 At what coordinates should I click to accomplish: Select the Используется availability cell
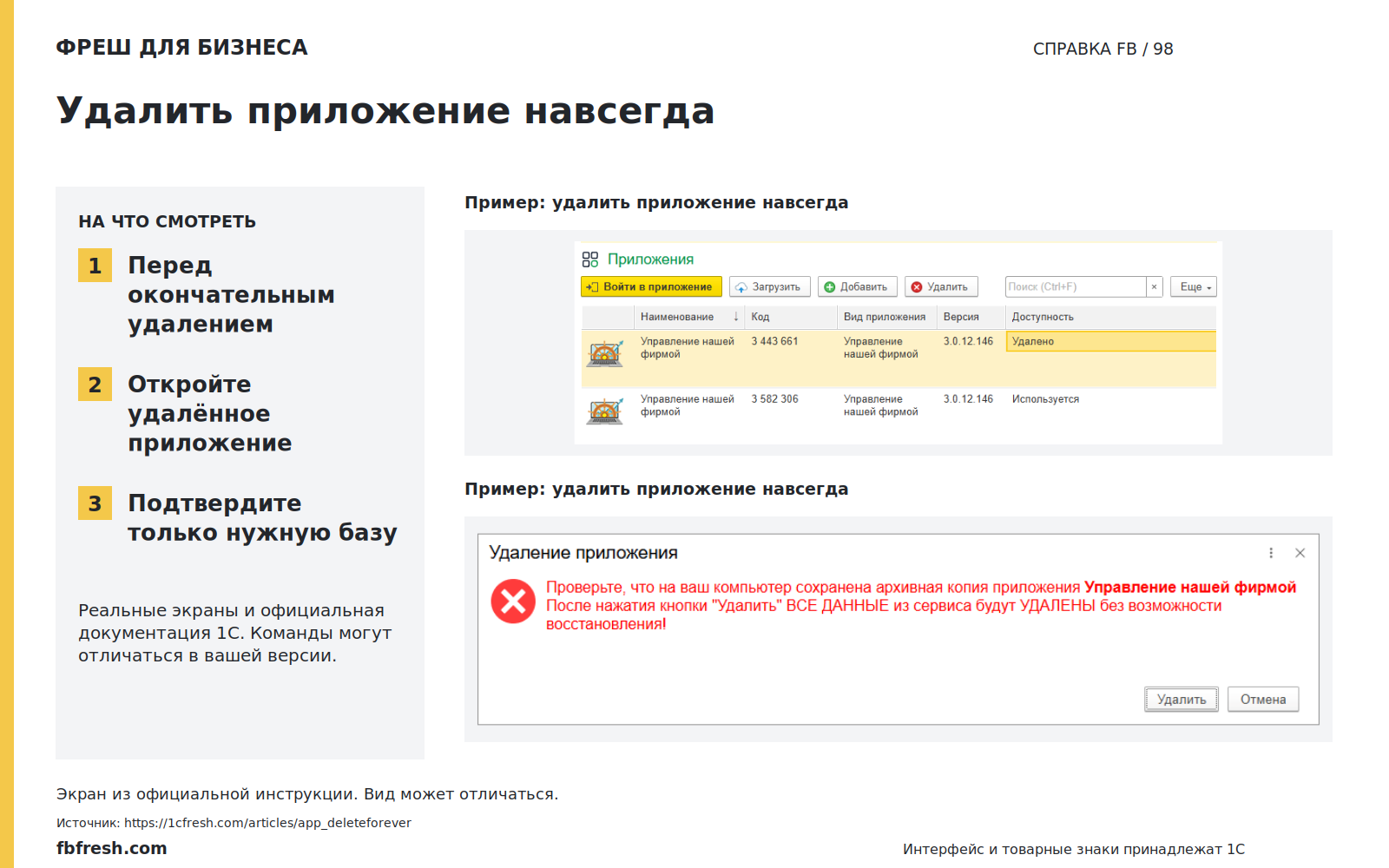1045,399
